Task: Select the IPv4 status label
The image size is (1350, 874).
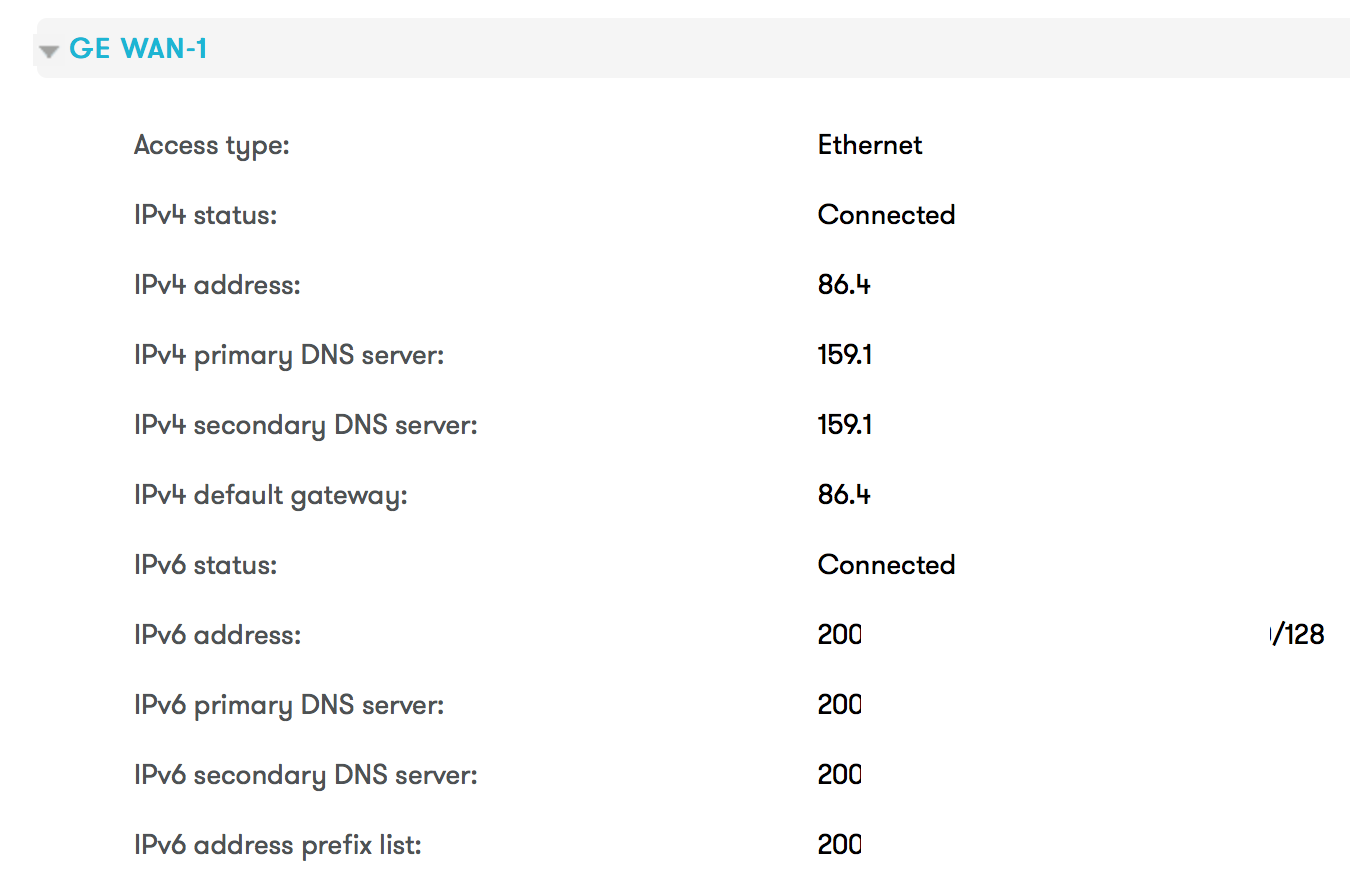Action: [205, 216]
